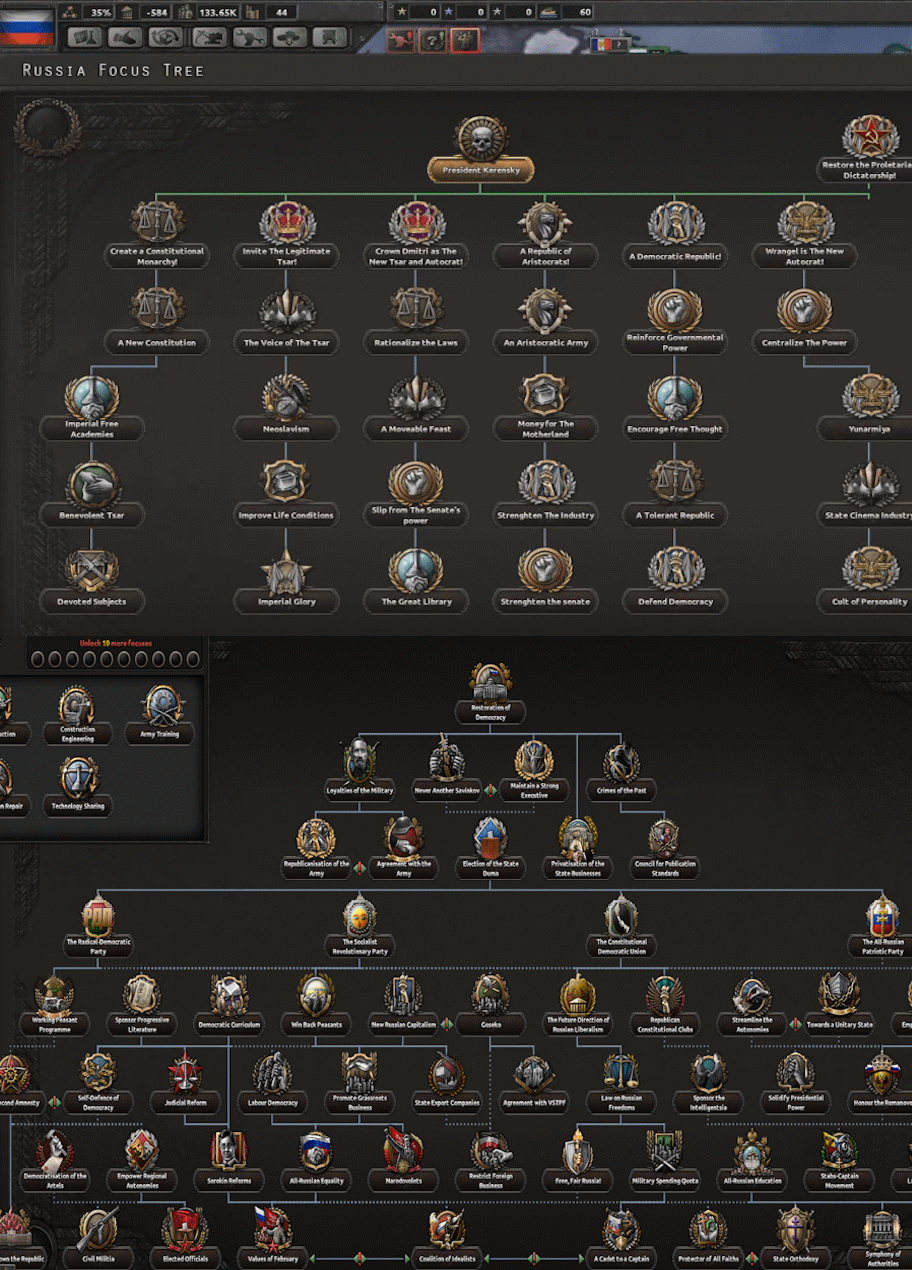Viewport: 912px width, 1270px height.
Task: Select The Voice of The Tsar focus
Action: tap(287, 320)
